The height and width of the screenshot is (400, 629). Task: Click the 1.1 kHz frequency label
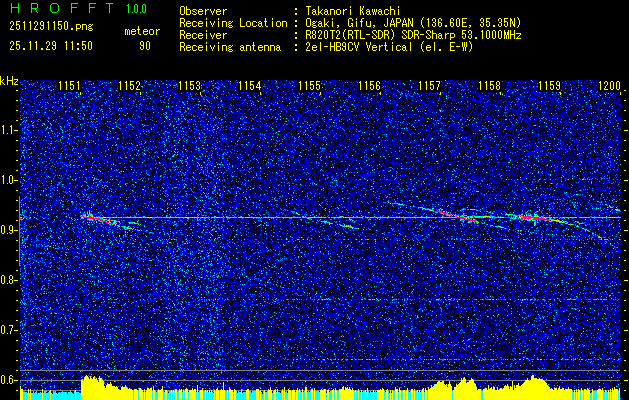coord(9,130)
